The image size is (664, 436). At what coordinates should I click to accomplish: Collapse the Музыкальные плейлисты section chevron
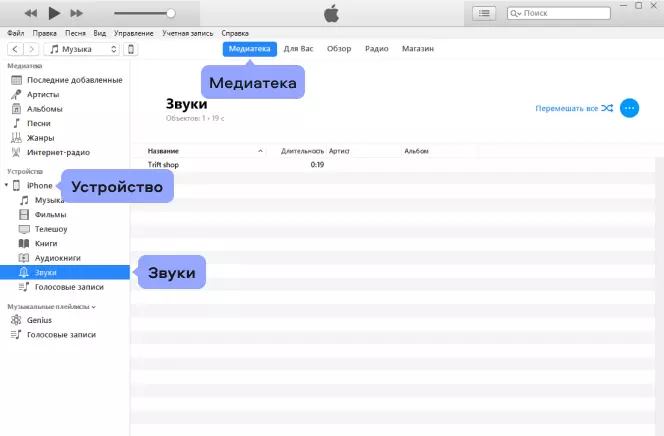(94, 307)
